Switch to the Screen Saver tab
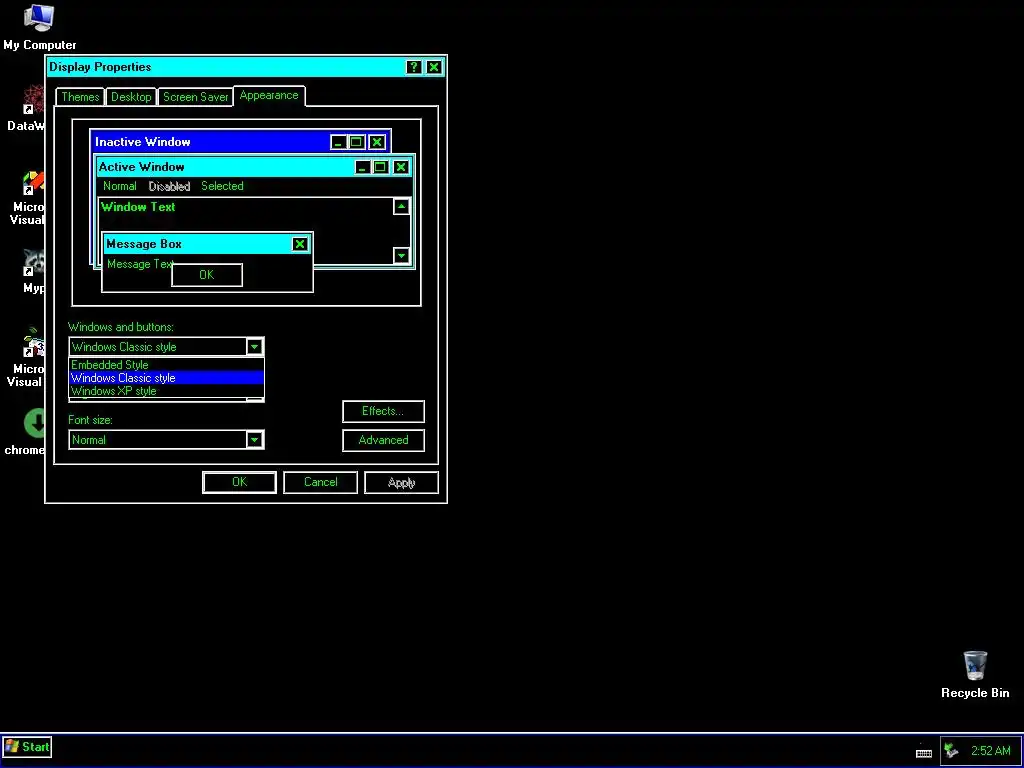Viewport: 1024px width, 768px height. point(196,97)
